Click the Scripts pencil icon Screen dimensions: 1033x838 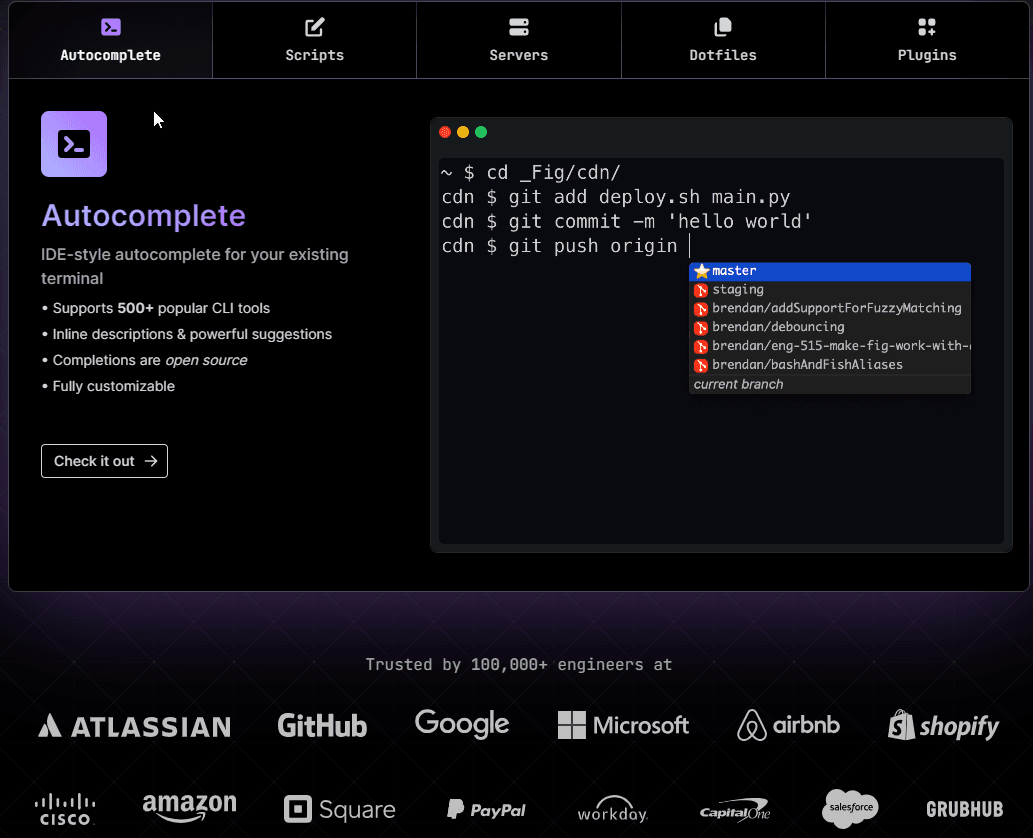point(314,27)
